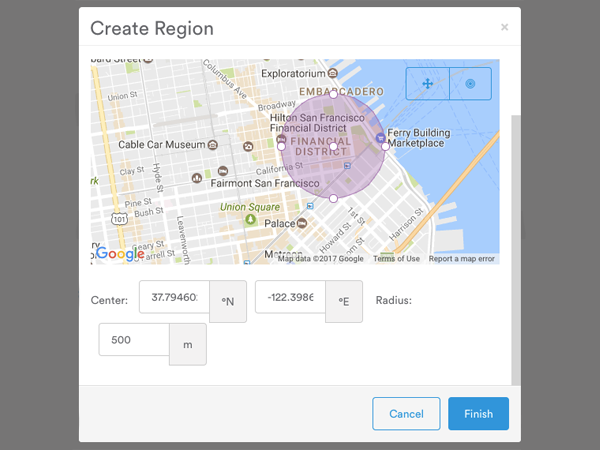Close the Create Region dialog

(504, 27)
